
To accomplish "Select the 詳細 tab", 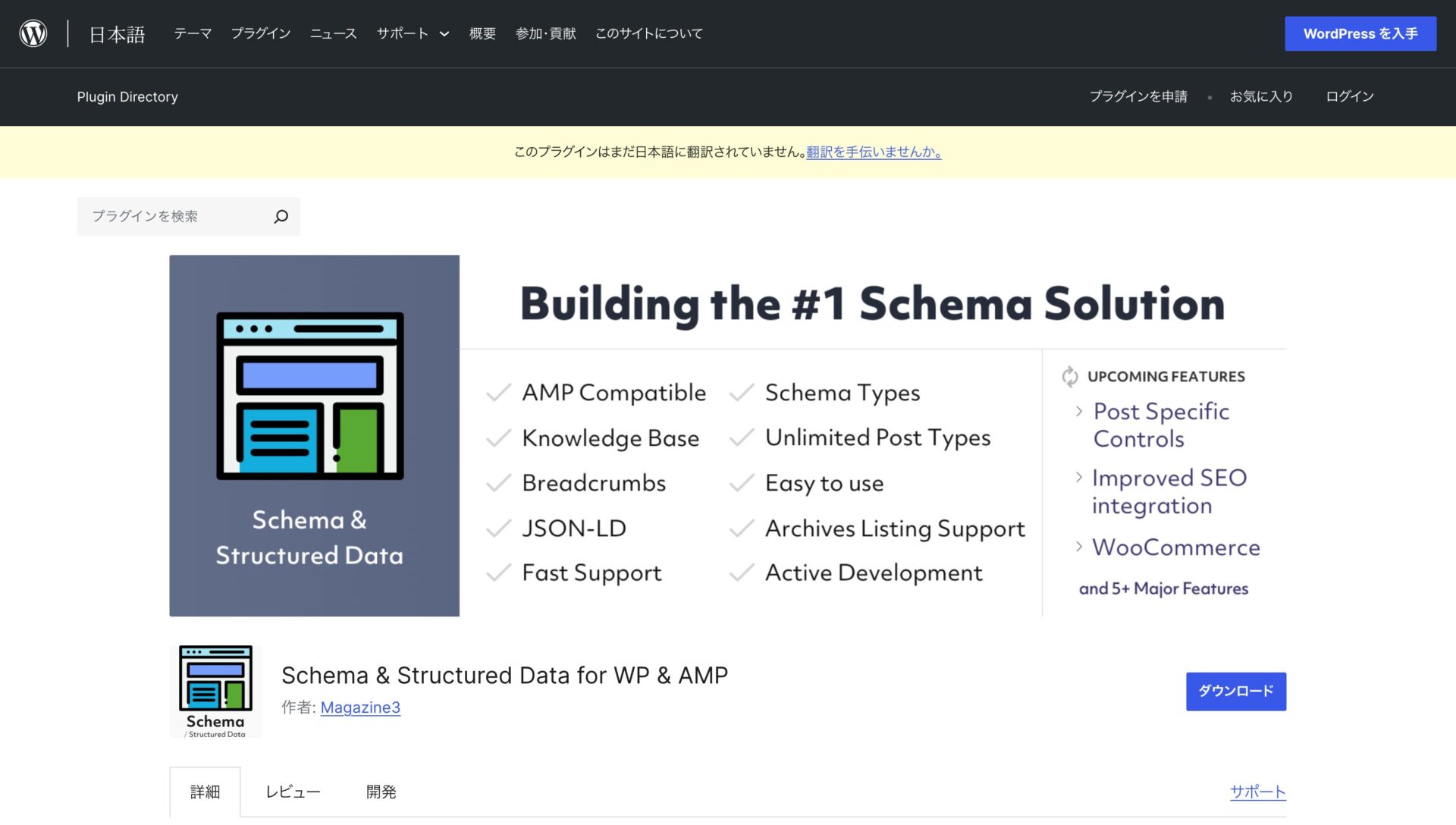I will [206, 791].
